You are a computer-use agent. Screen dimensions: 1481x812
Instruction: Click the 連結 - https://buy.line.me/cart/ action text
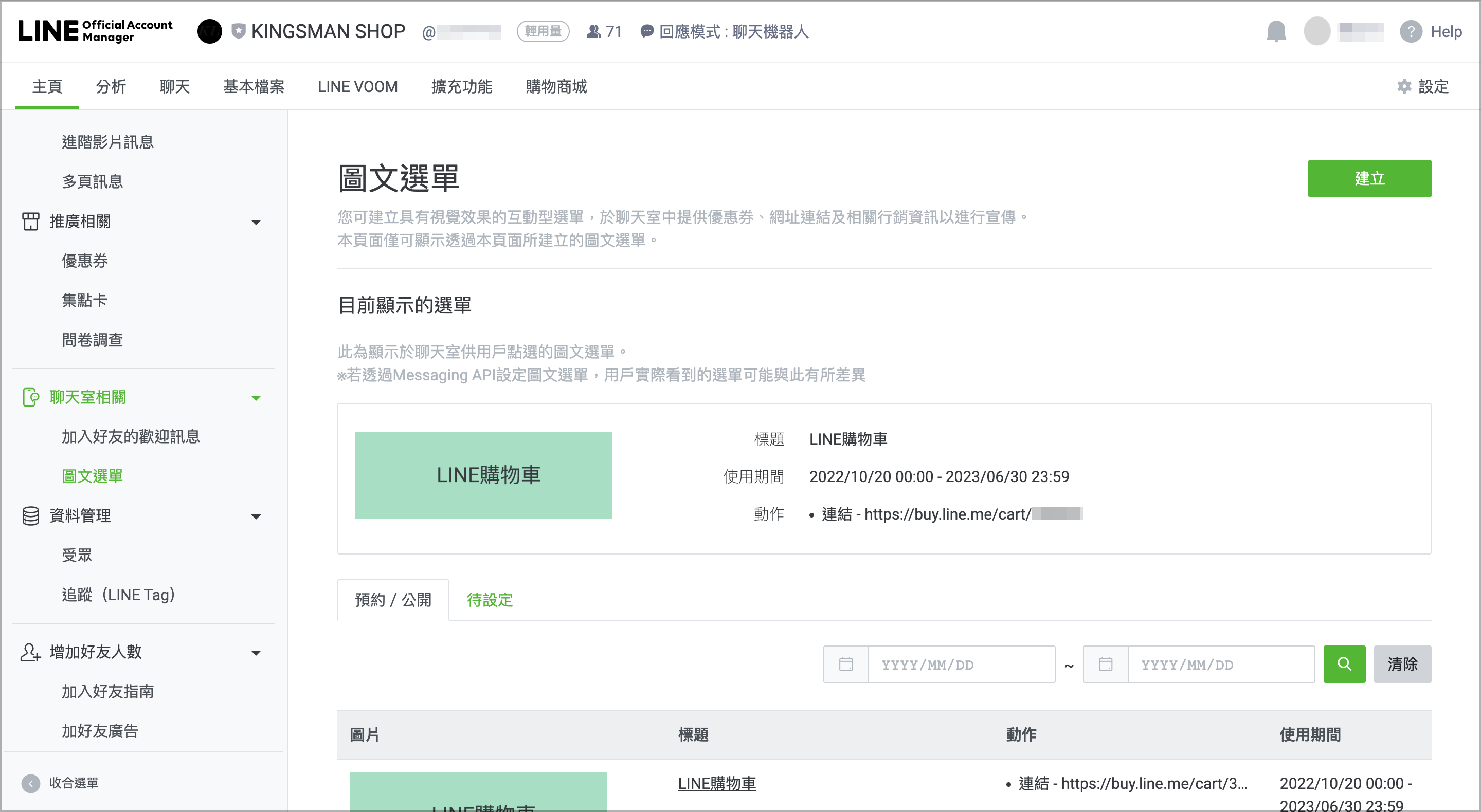pos(953,514)
